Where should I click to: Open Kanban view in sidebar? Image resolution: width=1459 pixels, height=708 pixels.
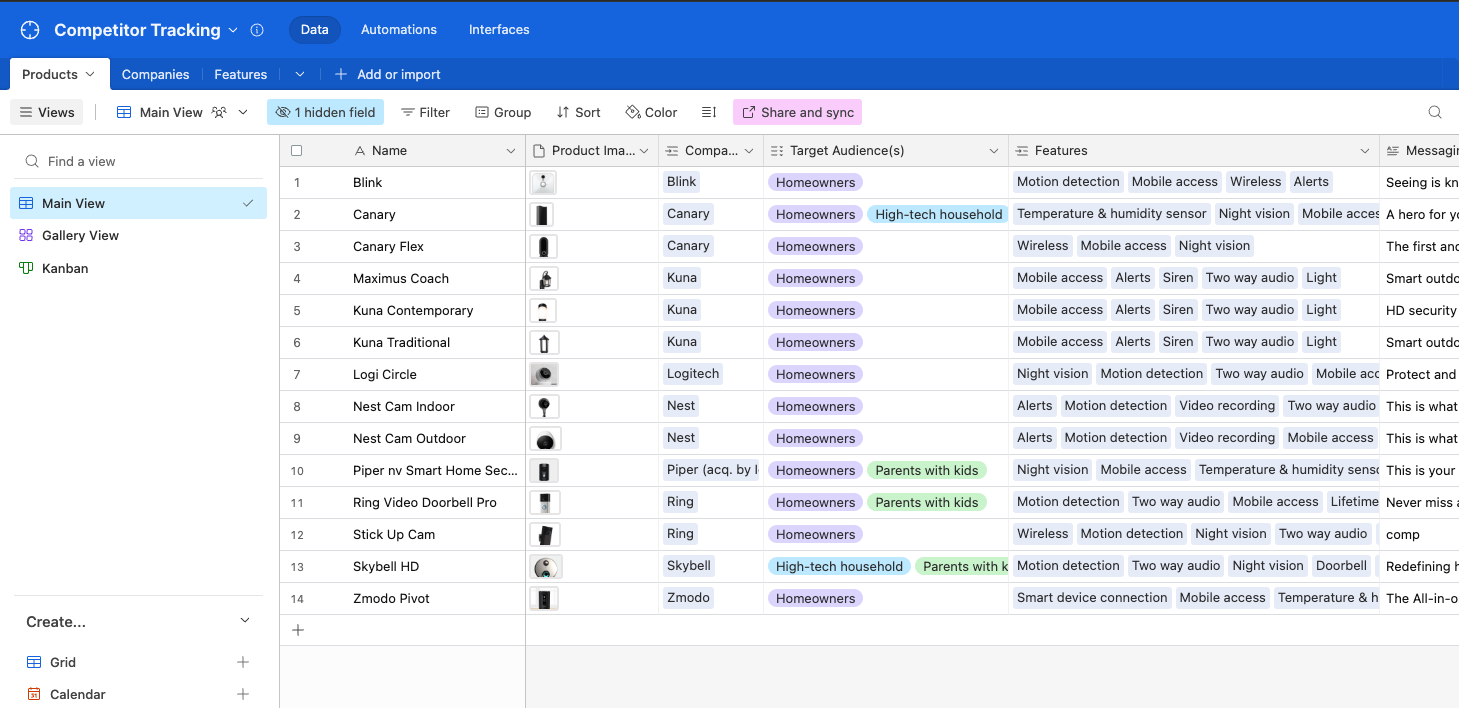[139, 268]
